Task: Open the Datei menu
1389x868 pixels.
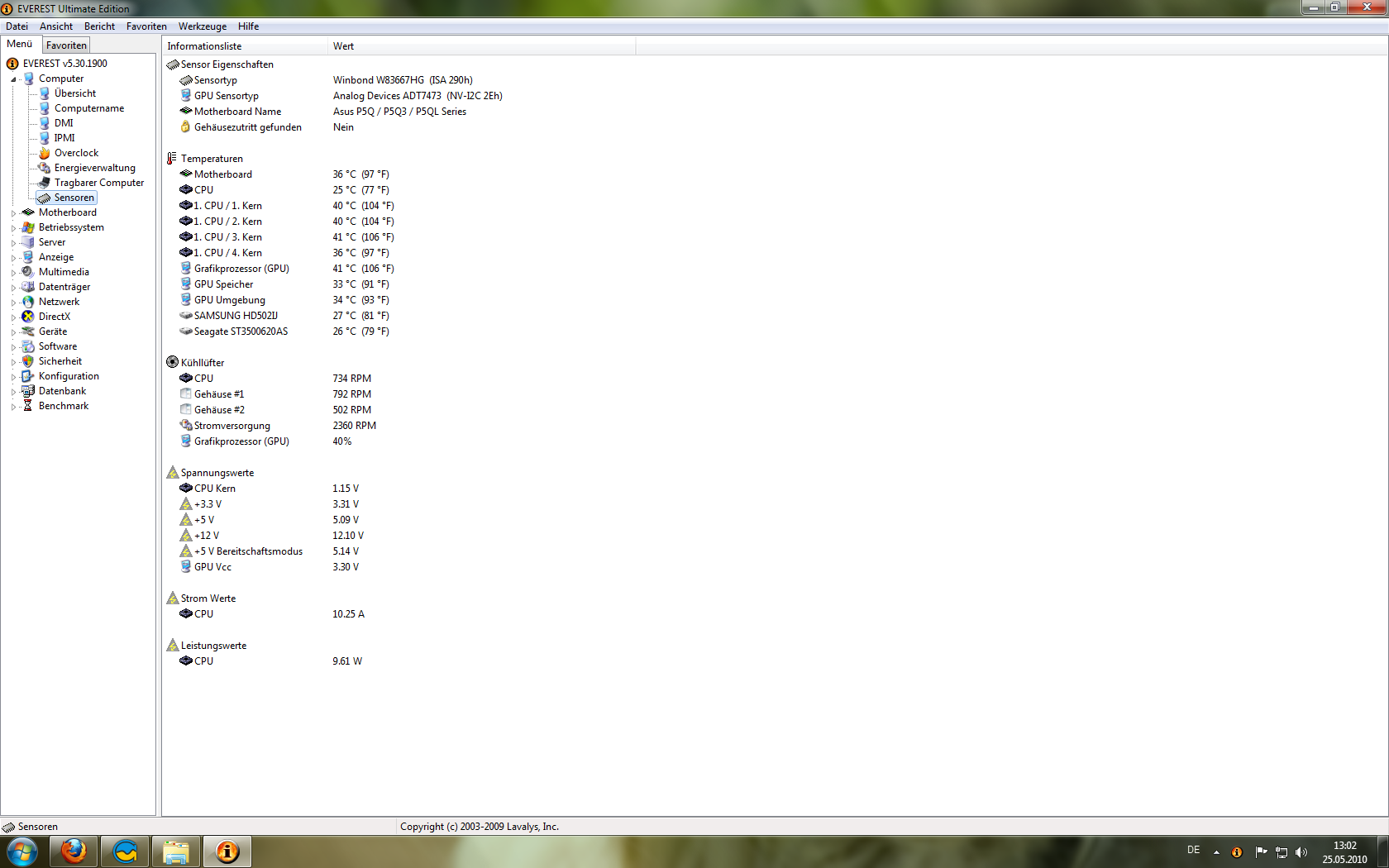Action: coord(17,26)
